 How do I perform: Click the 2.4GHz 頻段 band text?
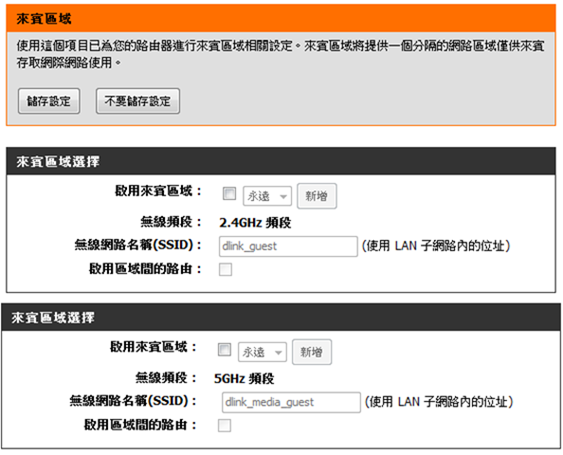point(255,223)
